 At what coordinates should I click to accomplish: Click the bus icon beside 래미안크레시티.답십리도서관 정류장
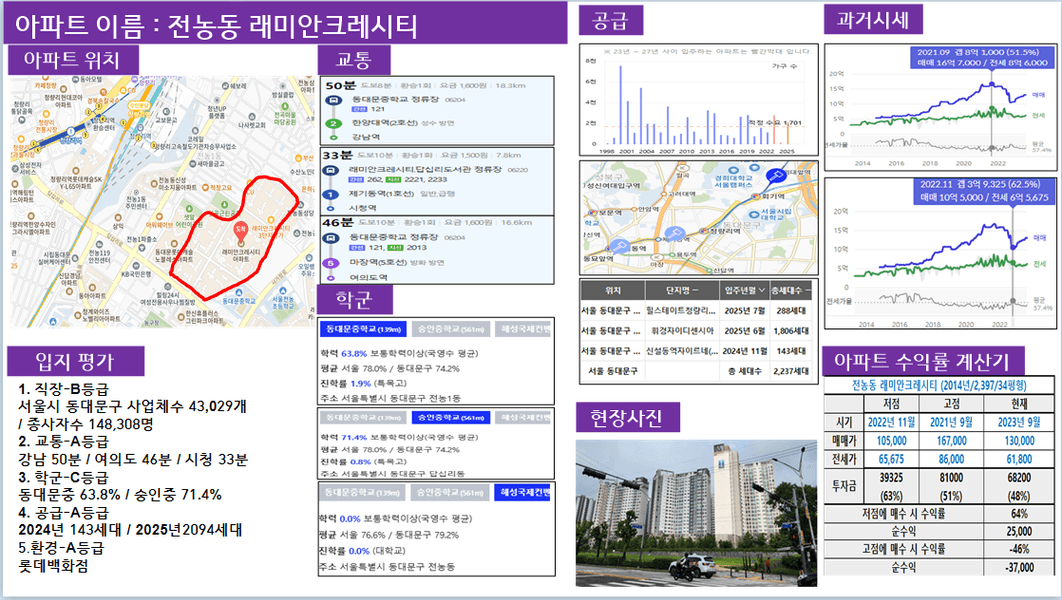click(x=330, y=170)
